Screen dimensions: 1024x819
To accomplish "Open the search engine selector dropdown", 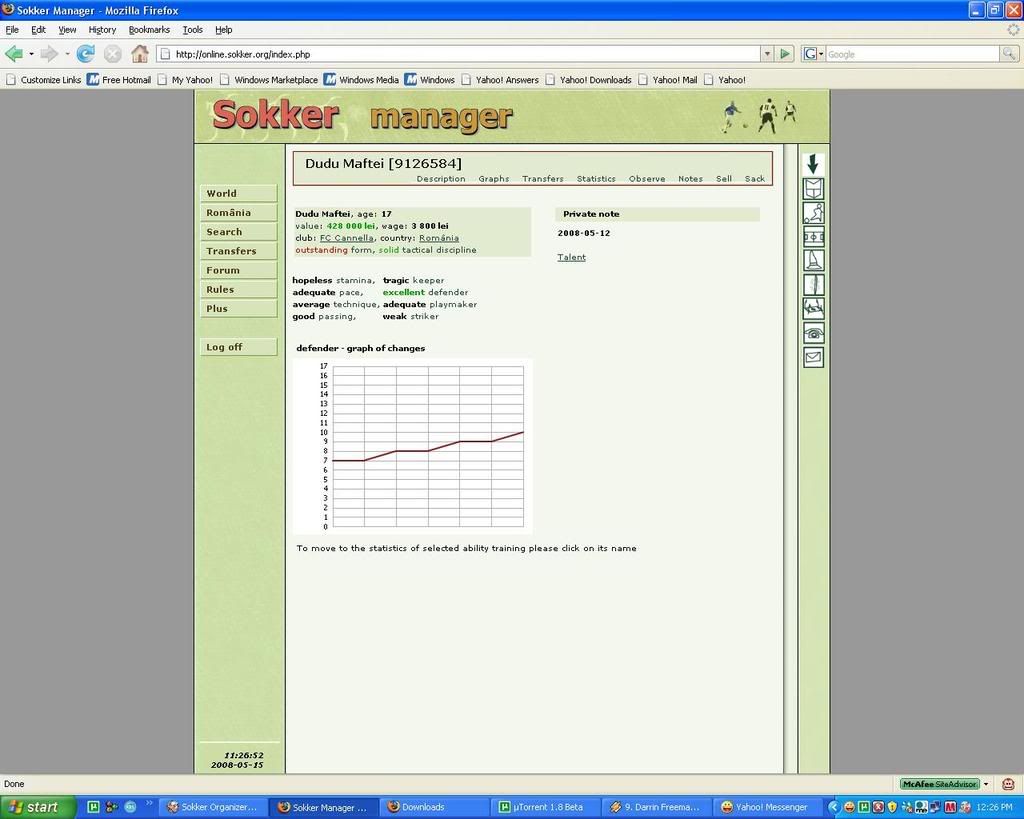I will [813, 54].
